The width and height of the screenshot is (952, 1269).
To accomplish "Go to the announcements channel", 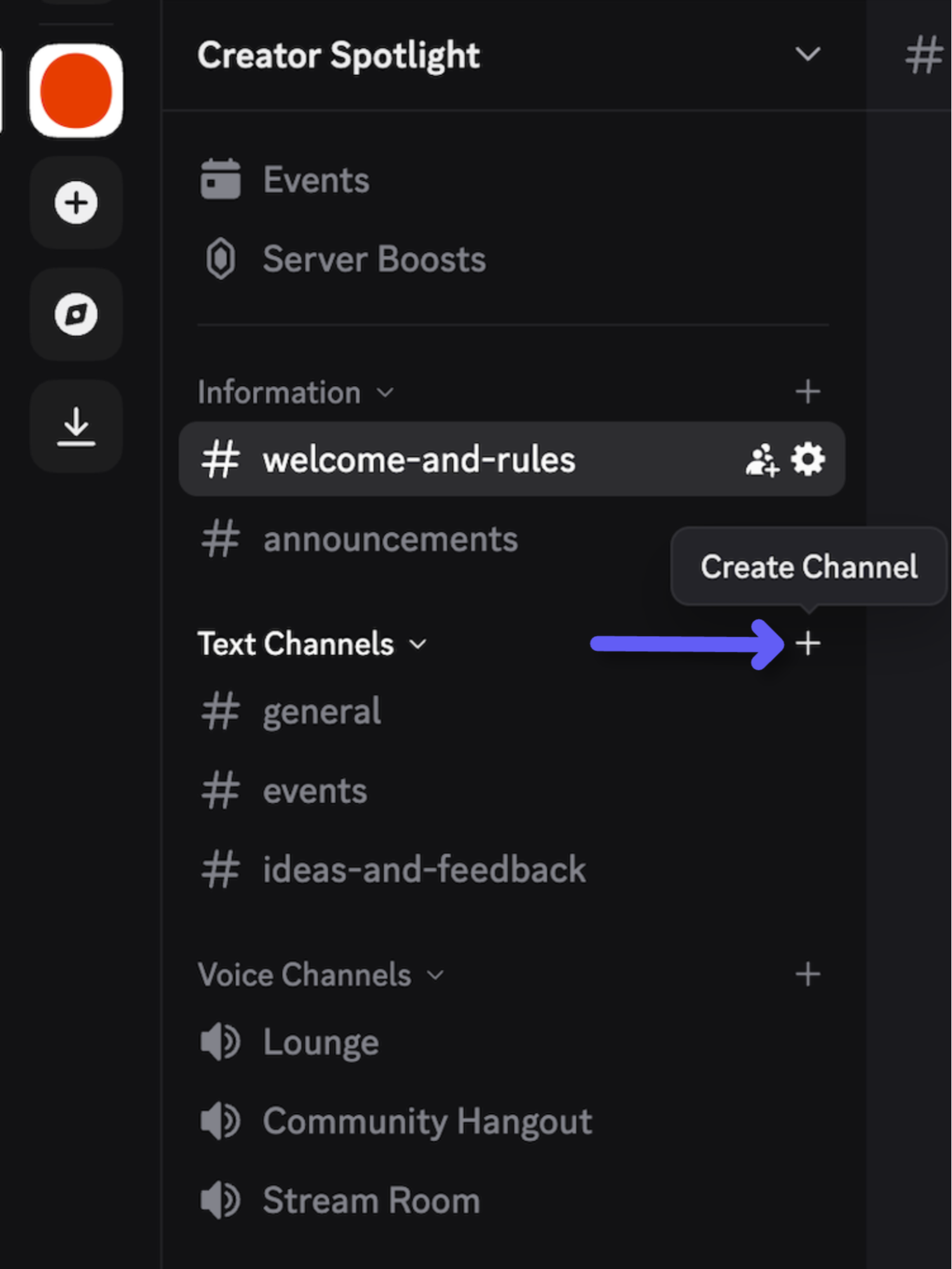I will (x=390, y=540).
